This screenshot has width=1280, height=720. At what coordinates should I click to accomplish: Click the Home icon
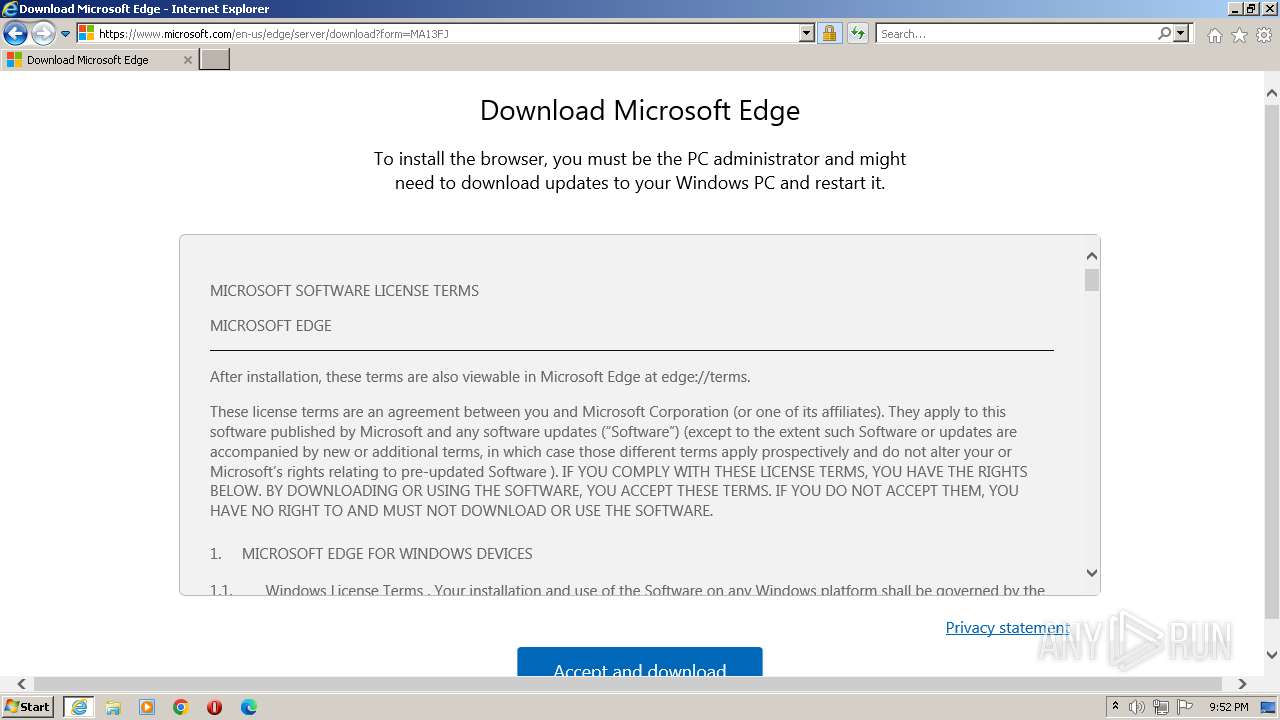tap(1214, 35)
